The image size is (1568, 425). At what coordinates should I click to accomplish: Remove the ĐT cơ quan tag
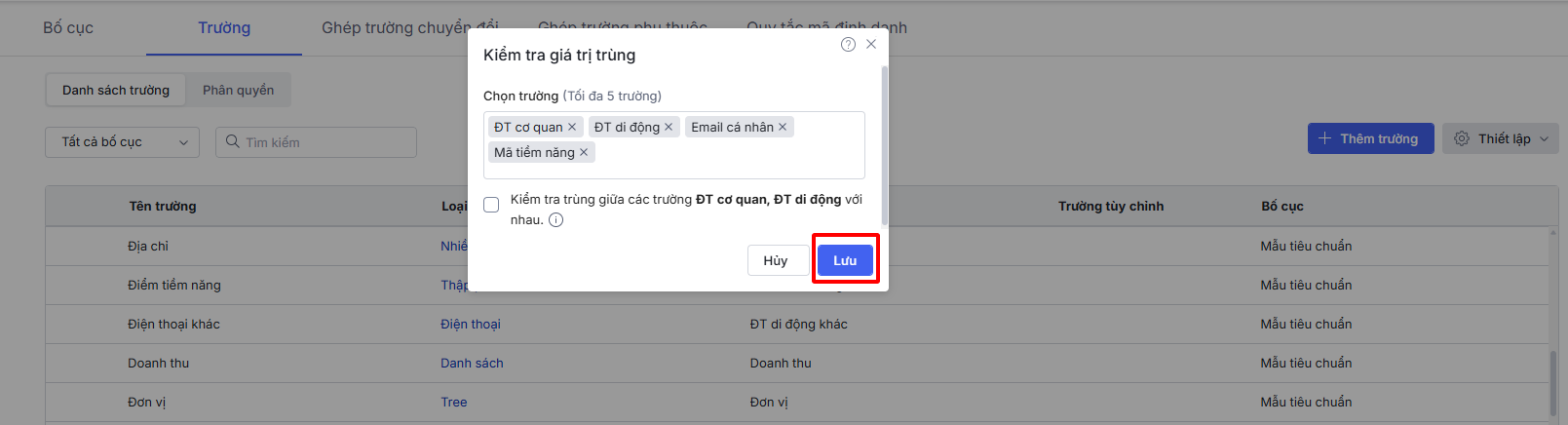click(x=572, y=127)
